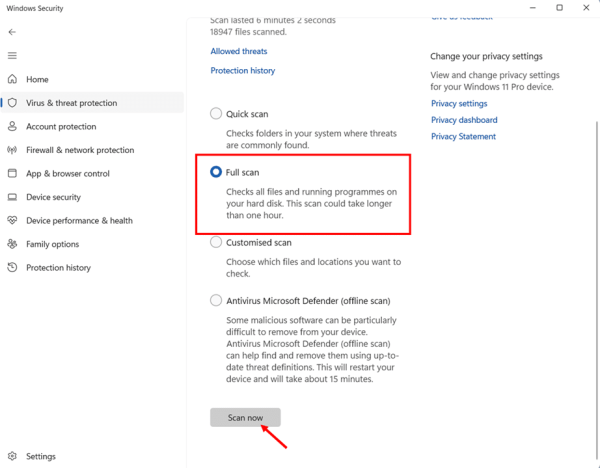Open Virus & threat protection section
The width and height of the screenshot is (600, 468).
(x=92, y=103)
